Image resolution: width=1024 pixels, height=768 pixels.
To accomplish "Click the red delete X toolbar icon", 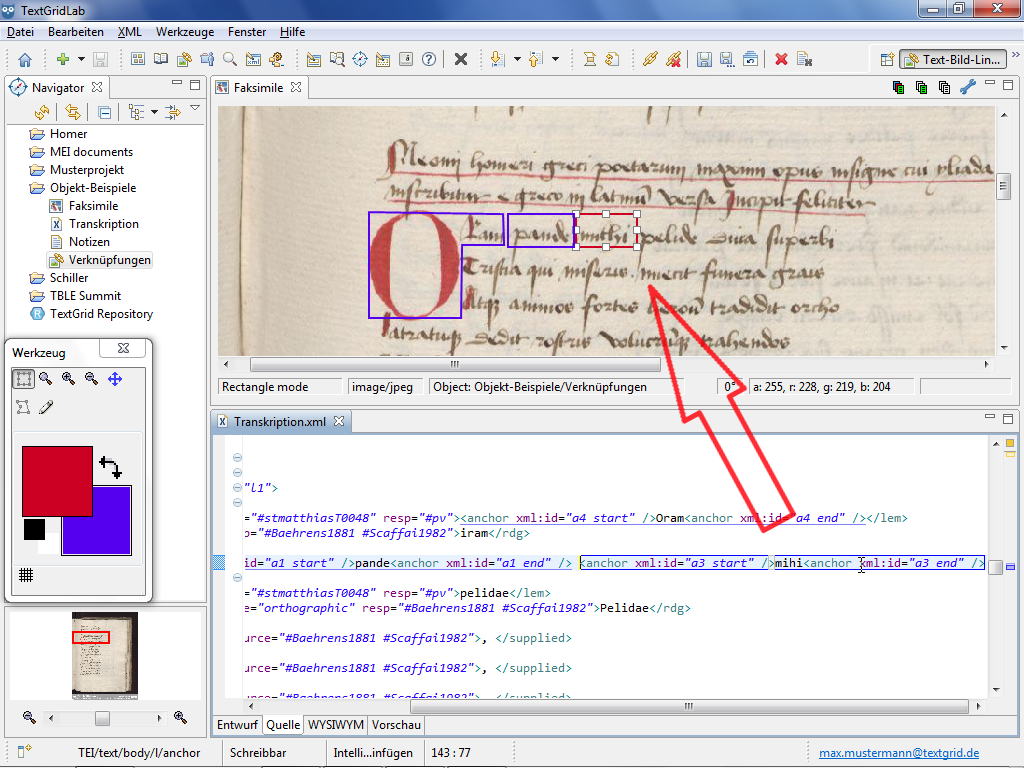I will (781, 59).
